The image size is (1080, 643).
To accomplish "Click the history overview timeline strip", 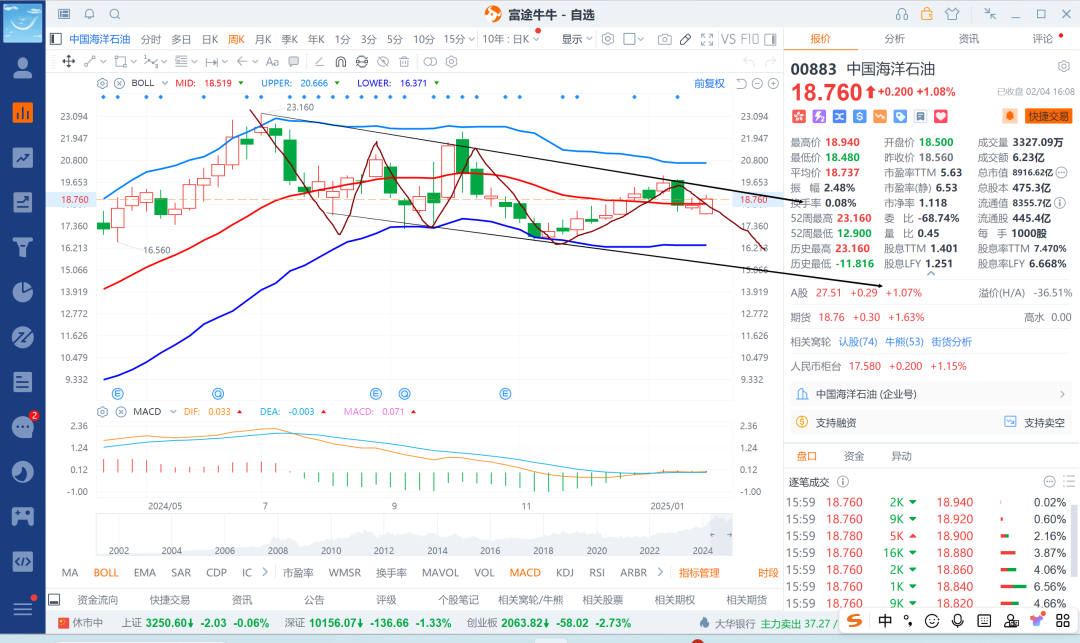I will click(x=414, y=535).
